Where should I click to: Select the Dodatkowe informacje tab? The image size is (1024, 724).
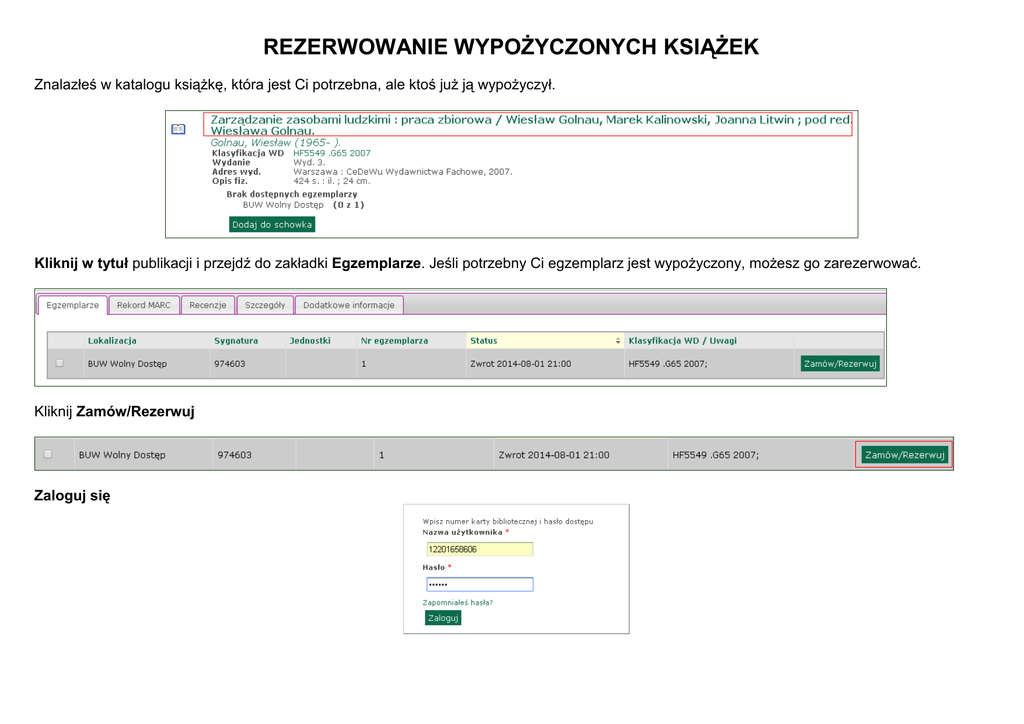point(349,305)
